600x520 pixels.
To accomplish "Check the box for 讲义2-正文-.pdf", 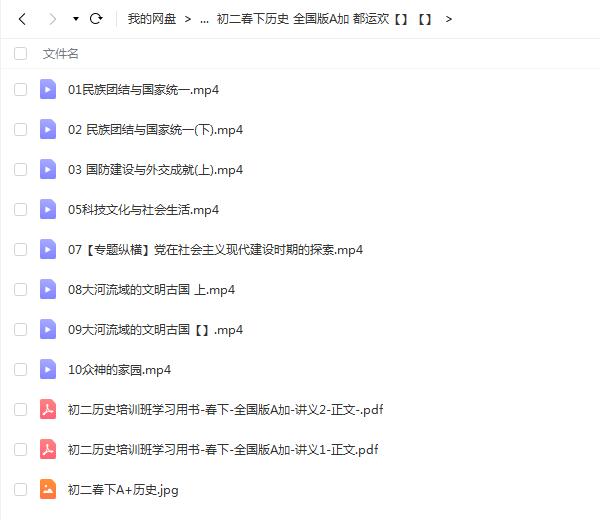I will point(20,409).
